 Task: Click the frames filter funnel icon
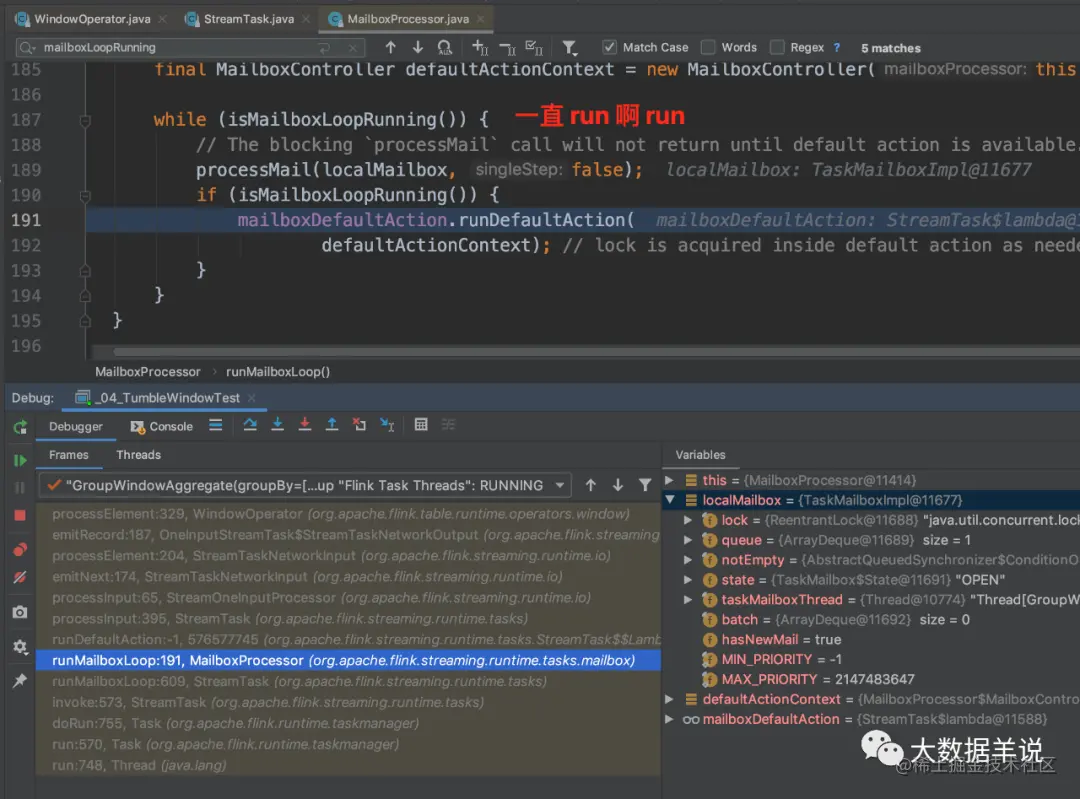tap(645, 485)
